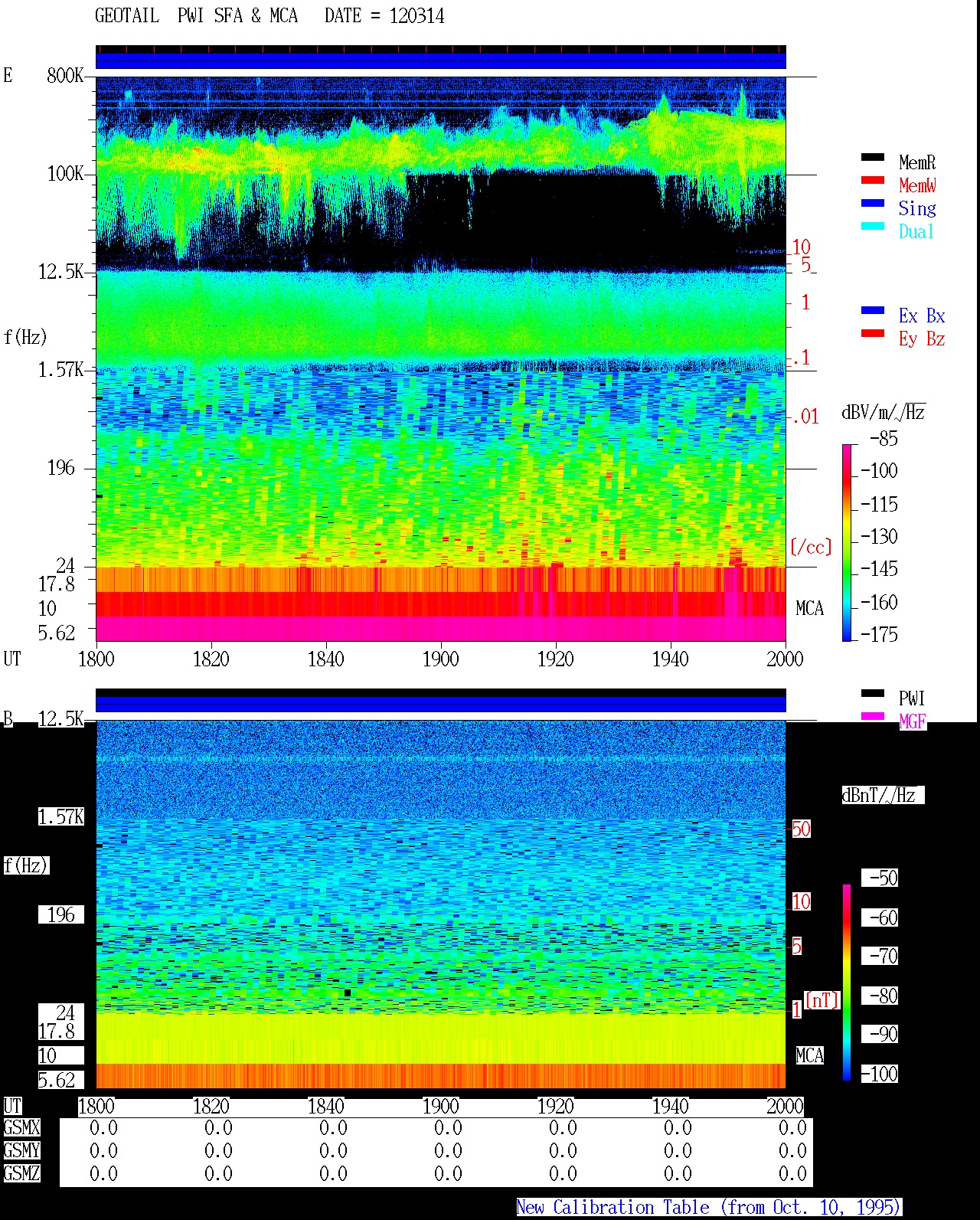The image size is (980, 1220).
Task: Click the dBV/m electric field color bar
Action: (847, 542)
